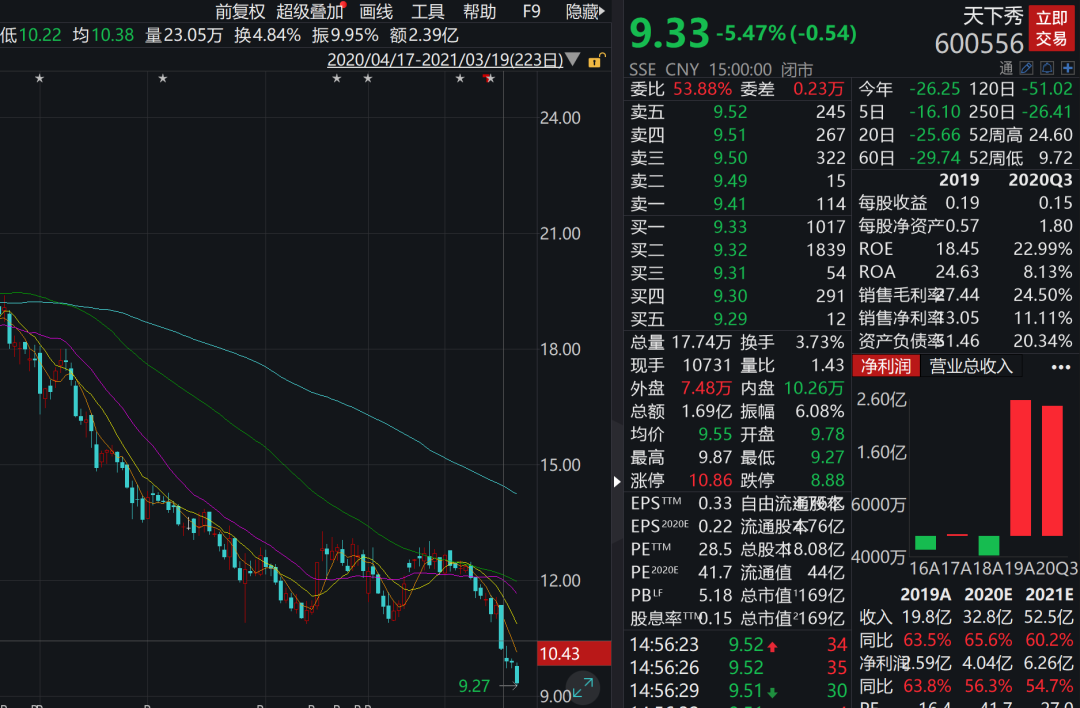Open the 画线 drawing tools menu
Screen dimensions: 1080x708
[376, 12]
